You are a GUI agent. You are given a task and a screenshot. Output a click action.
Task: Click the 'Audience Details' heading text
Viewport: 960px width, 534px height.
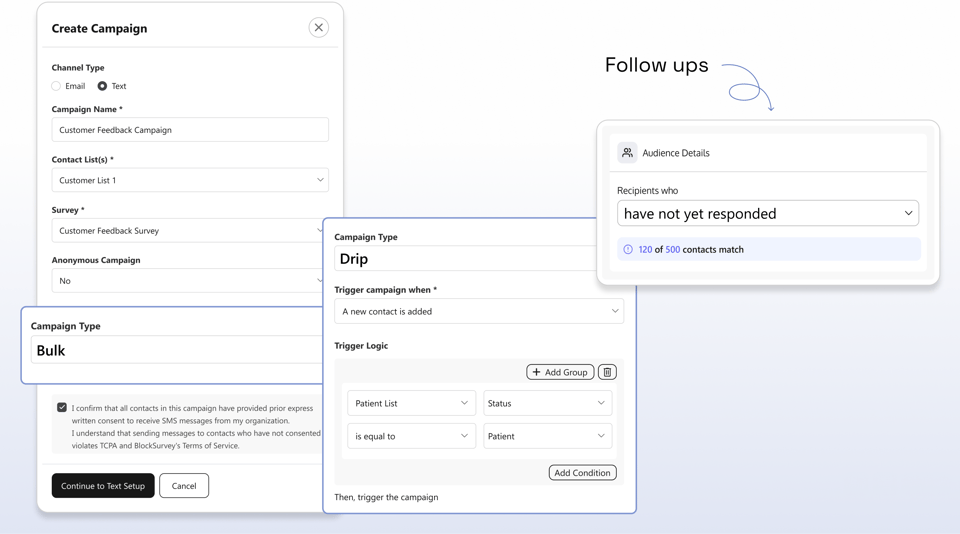coord(676,153)
